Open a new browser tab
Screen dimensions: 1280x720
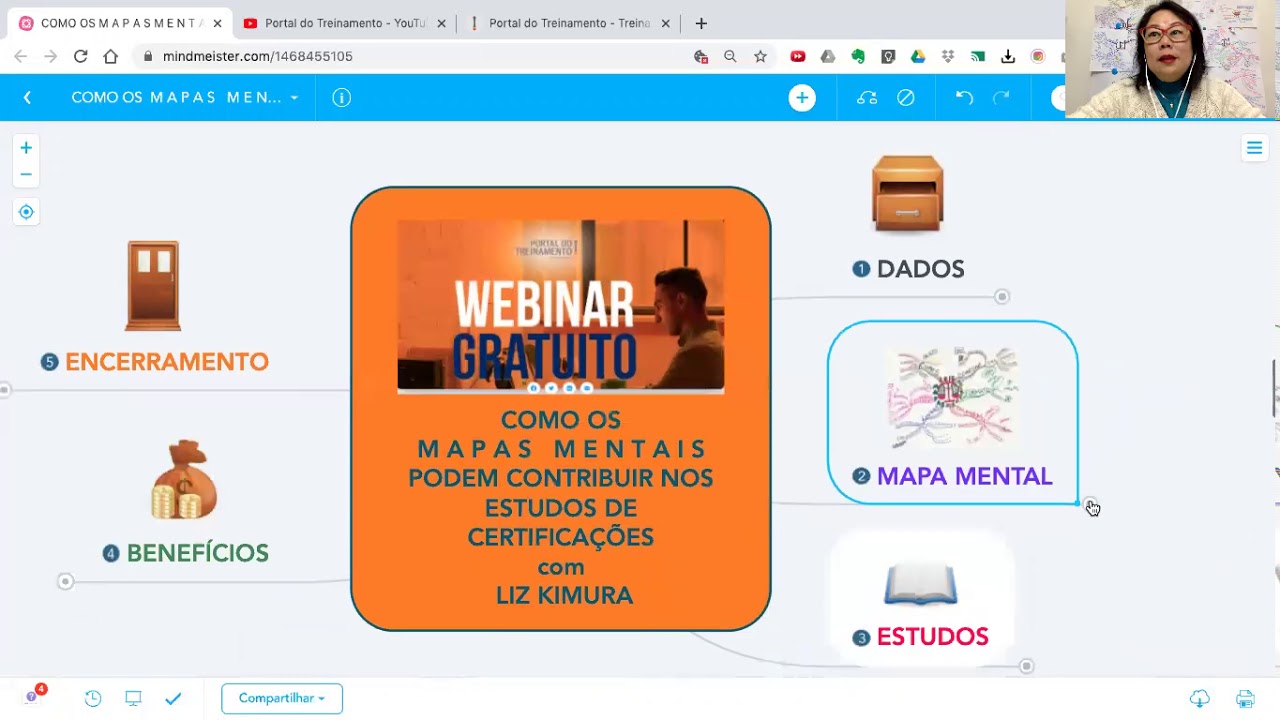click(x=701, y=23)
